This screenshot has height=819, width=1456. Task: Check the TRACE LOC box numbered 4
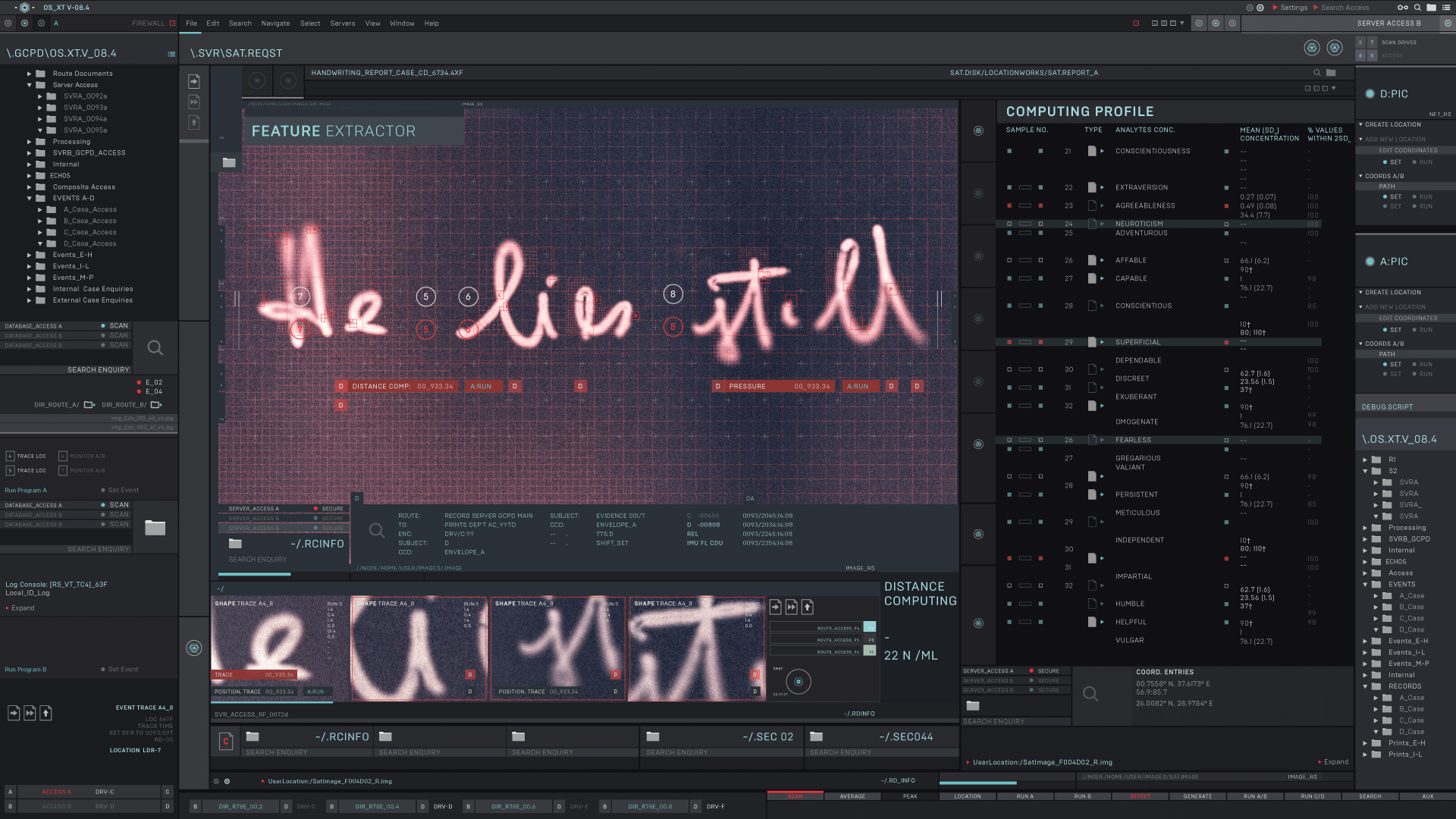pos(11,457)
